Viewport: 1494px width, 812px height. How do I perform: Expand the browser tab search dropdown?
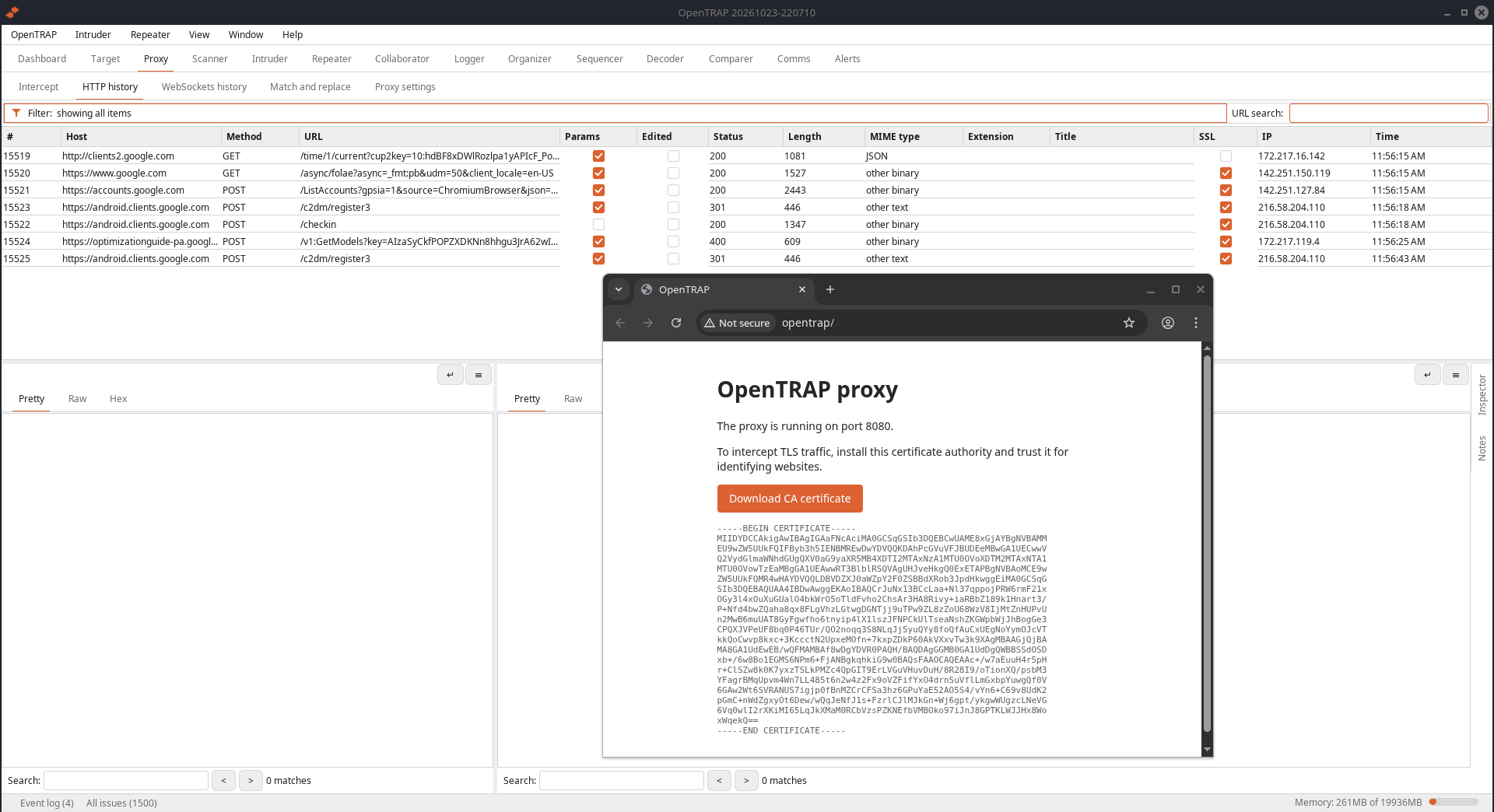click(619, 289)
